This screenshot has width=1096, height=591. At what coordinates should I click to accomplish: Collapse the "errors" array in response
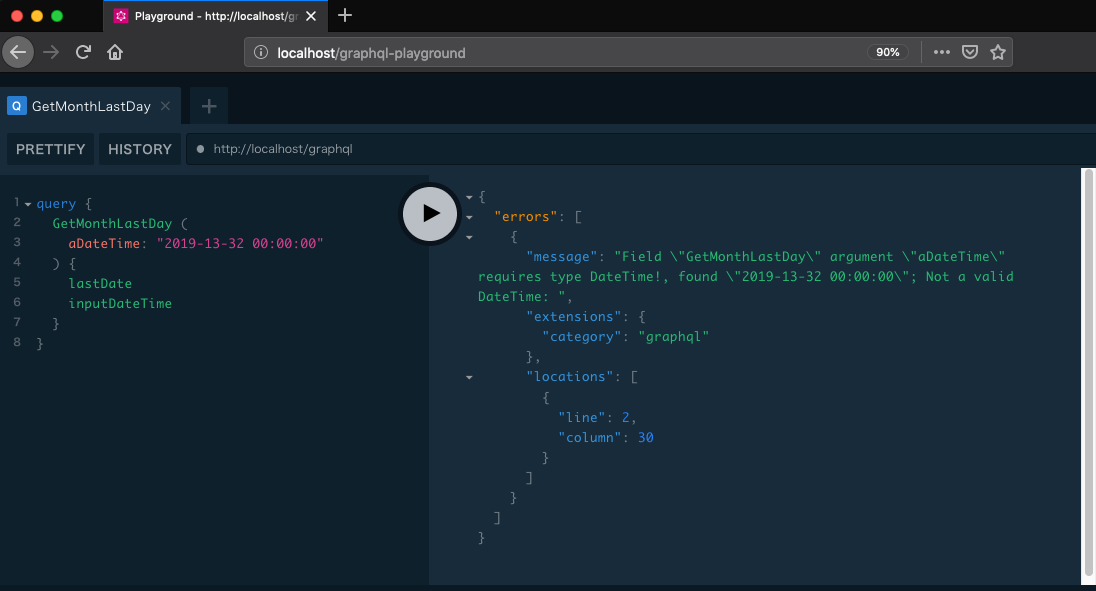[x=468, y=217]
